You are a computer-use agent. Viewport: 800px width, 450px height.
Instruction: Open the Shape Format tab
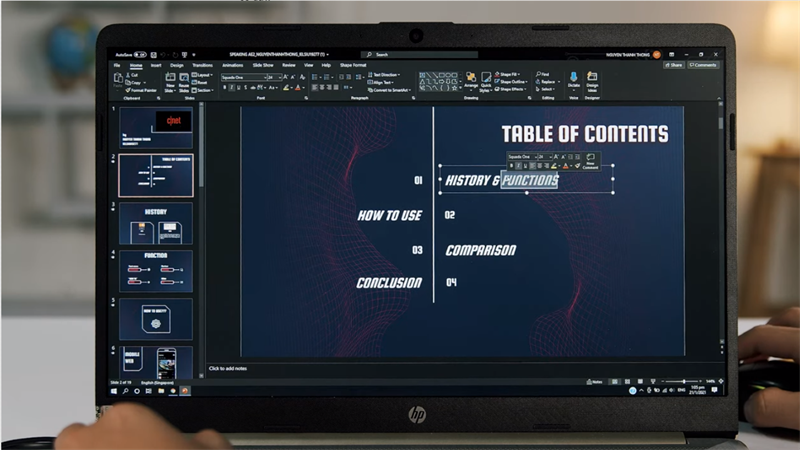pyautogui.click(x=353, y=65)
